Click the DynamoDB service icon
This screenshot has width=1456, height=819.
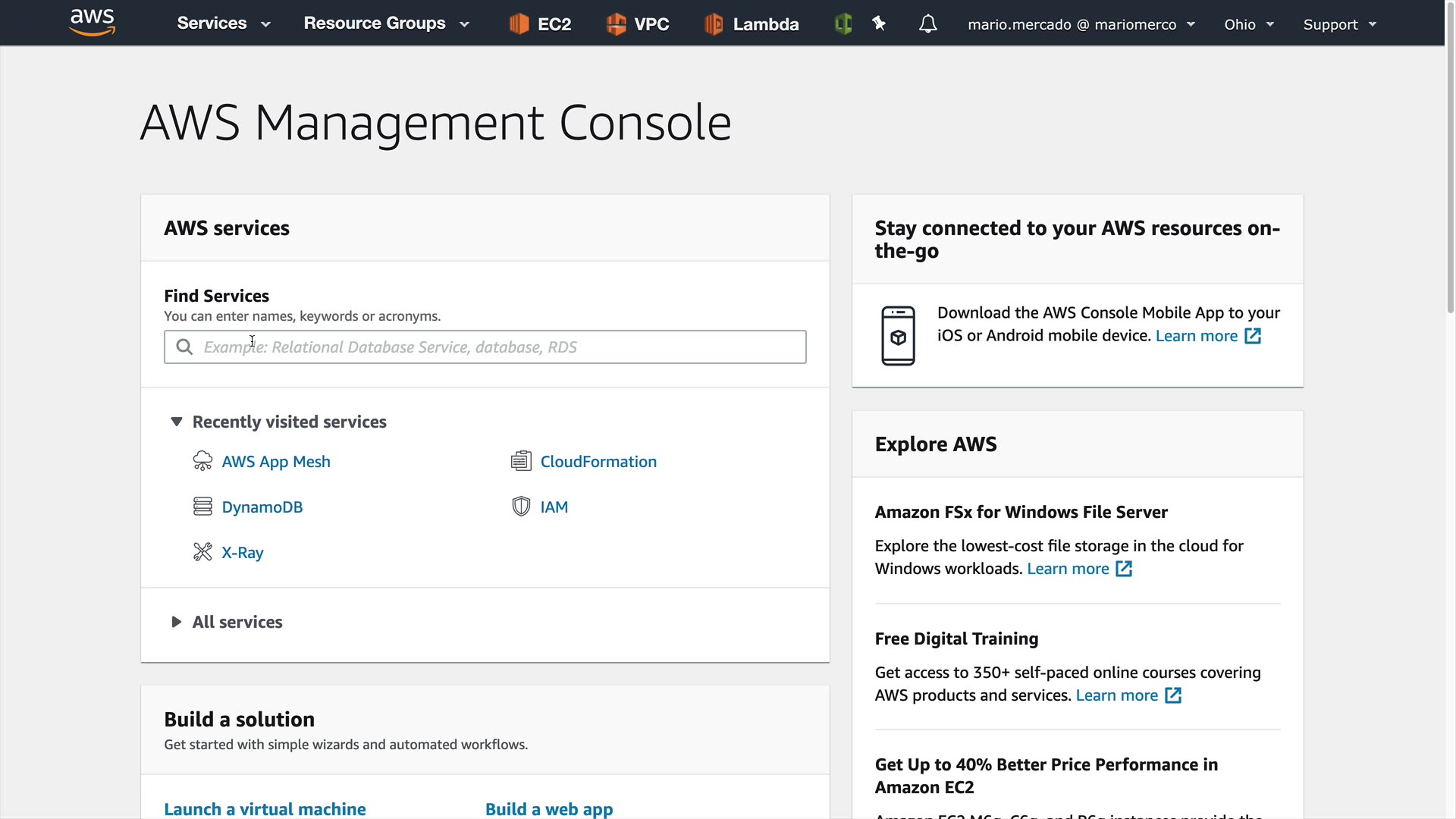pyautogui.click(x=202, y=507)
